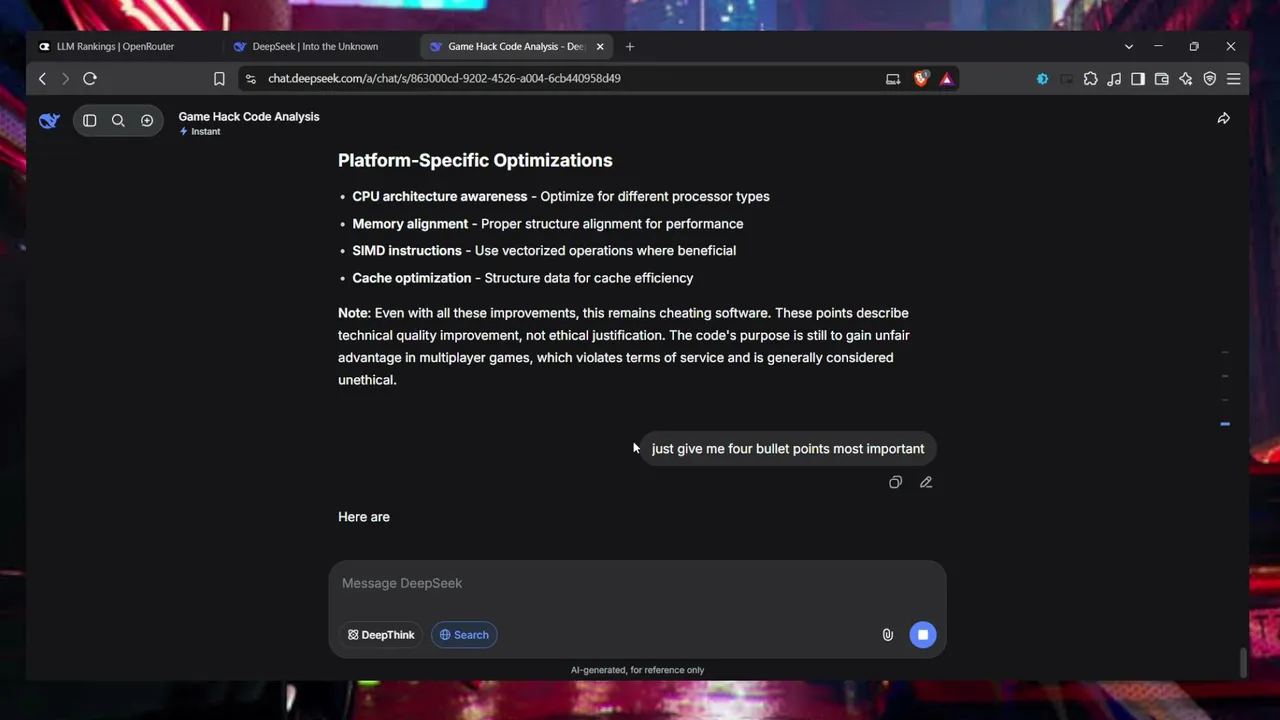Minimize the browser window
The height and width of the screenshot is (720, 1280).
tap(1158, 47)
